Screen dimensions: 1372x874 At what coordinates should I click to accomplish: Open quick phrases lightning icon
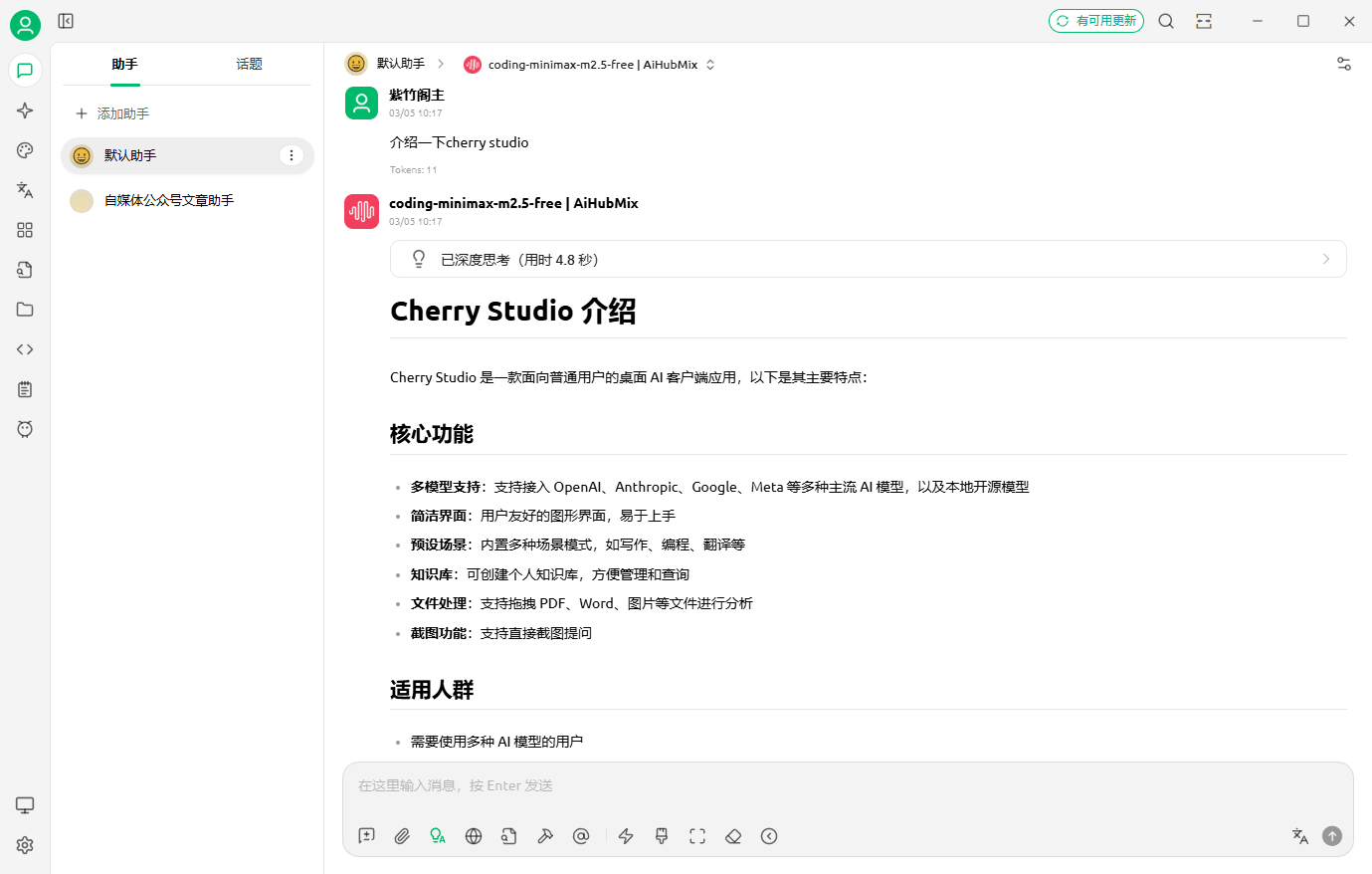pyautogui.click(x=626, y=836)
